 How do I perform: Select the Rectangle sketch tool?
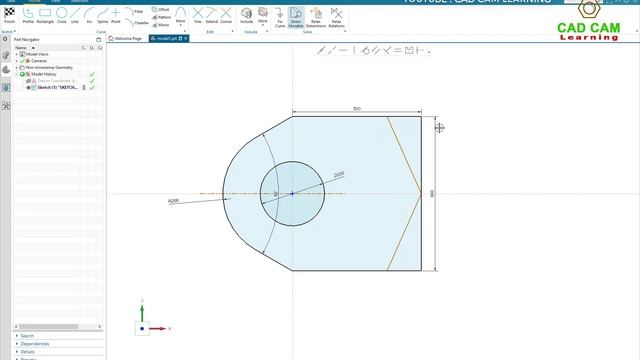(45, 15)
